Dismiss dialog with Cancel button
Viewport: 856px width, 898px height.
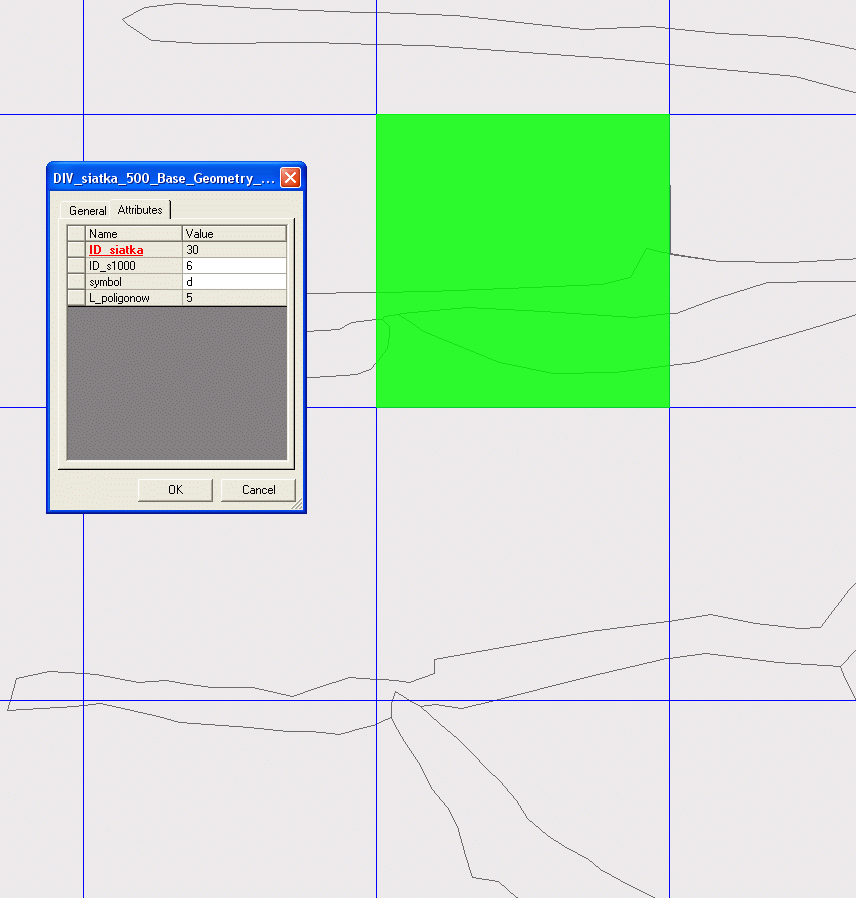[x=258, y=490]
